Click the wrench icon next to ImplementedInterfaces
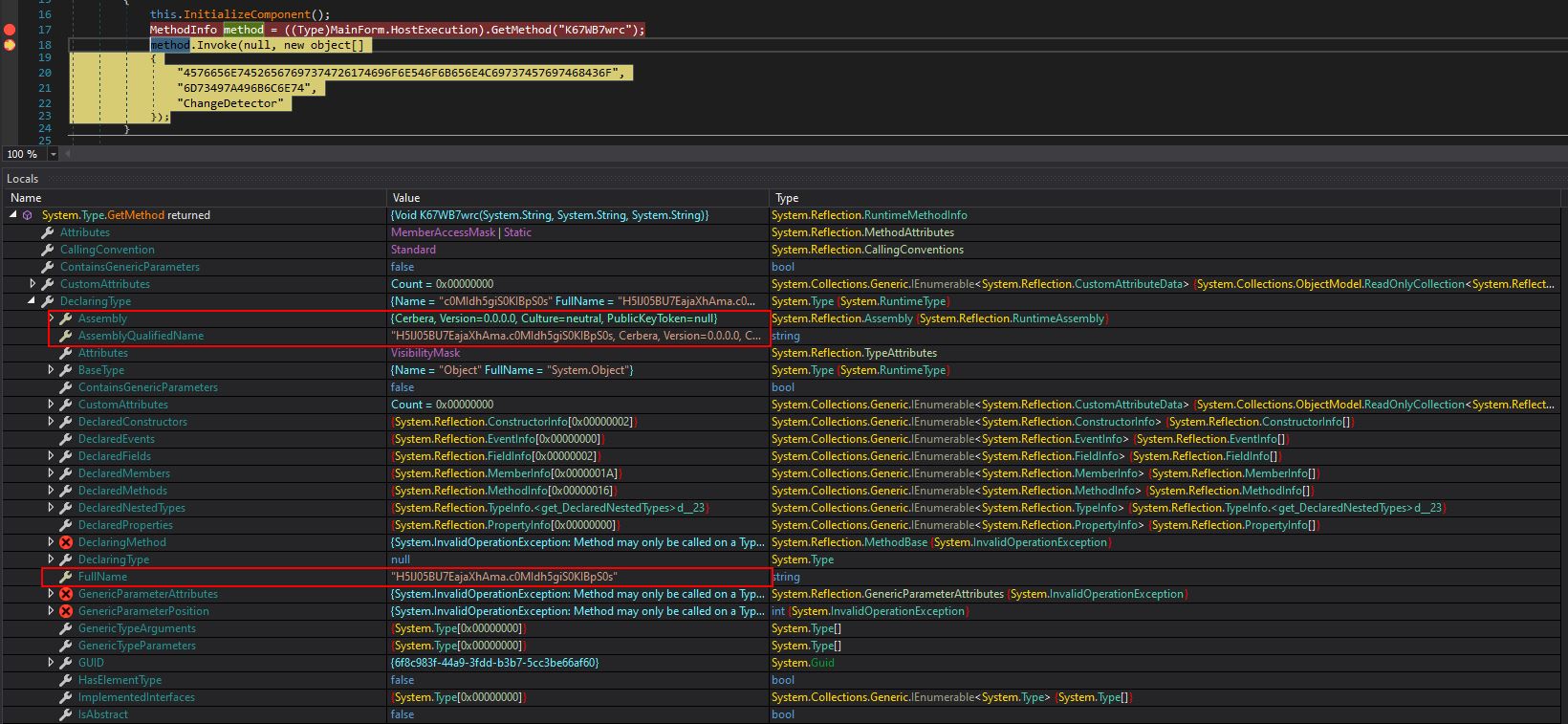1568x724 pixels. (65, 697)
